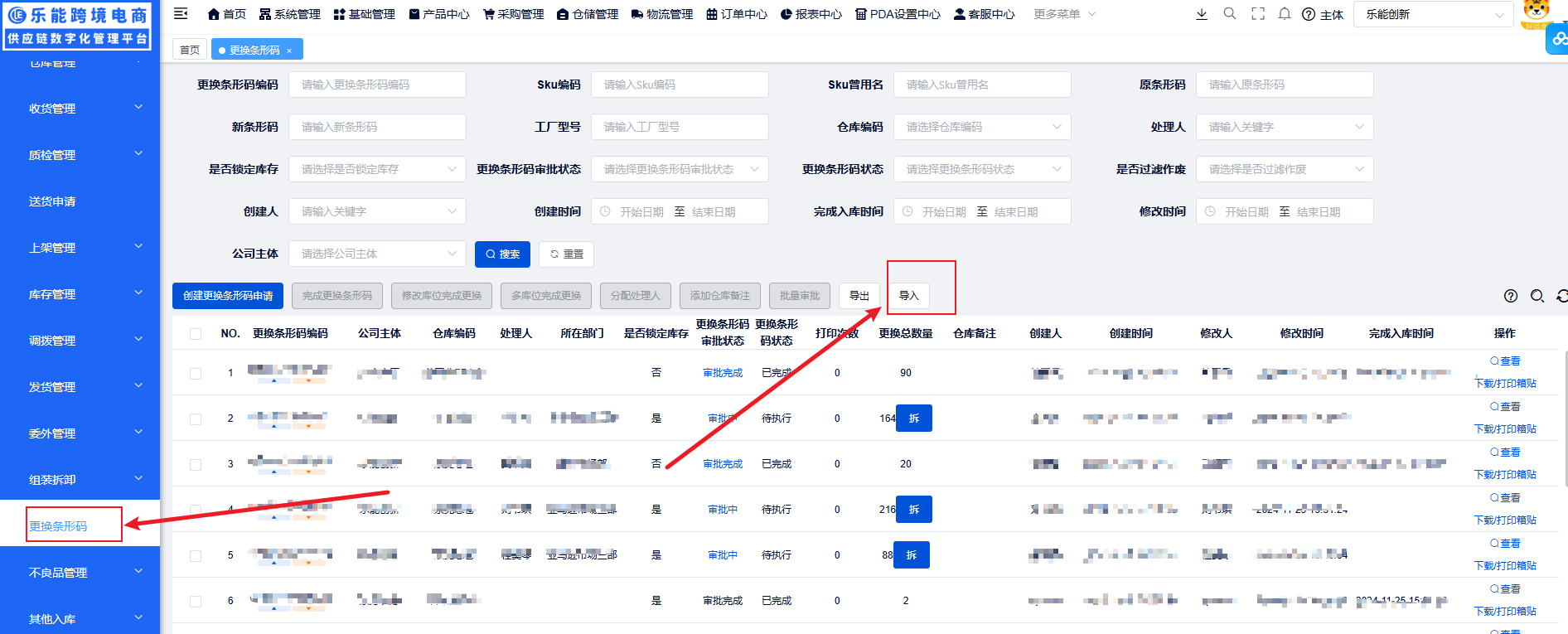Click the 工厂型号 input field
This screenshot has height=634, width=1568.
click(680, 127)
